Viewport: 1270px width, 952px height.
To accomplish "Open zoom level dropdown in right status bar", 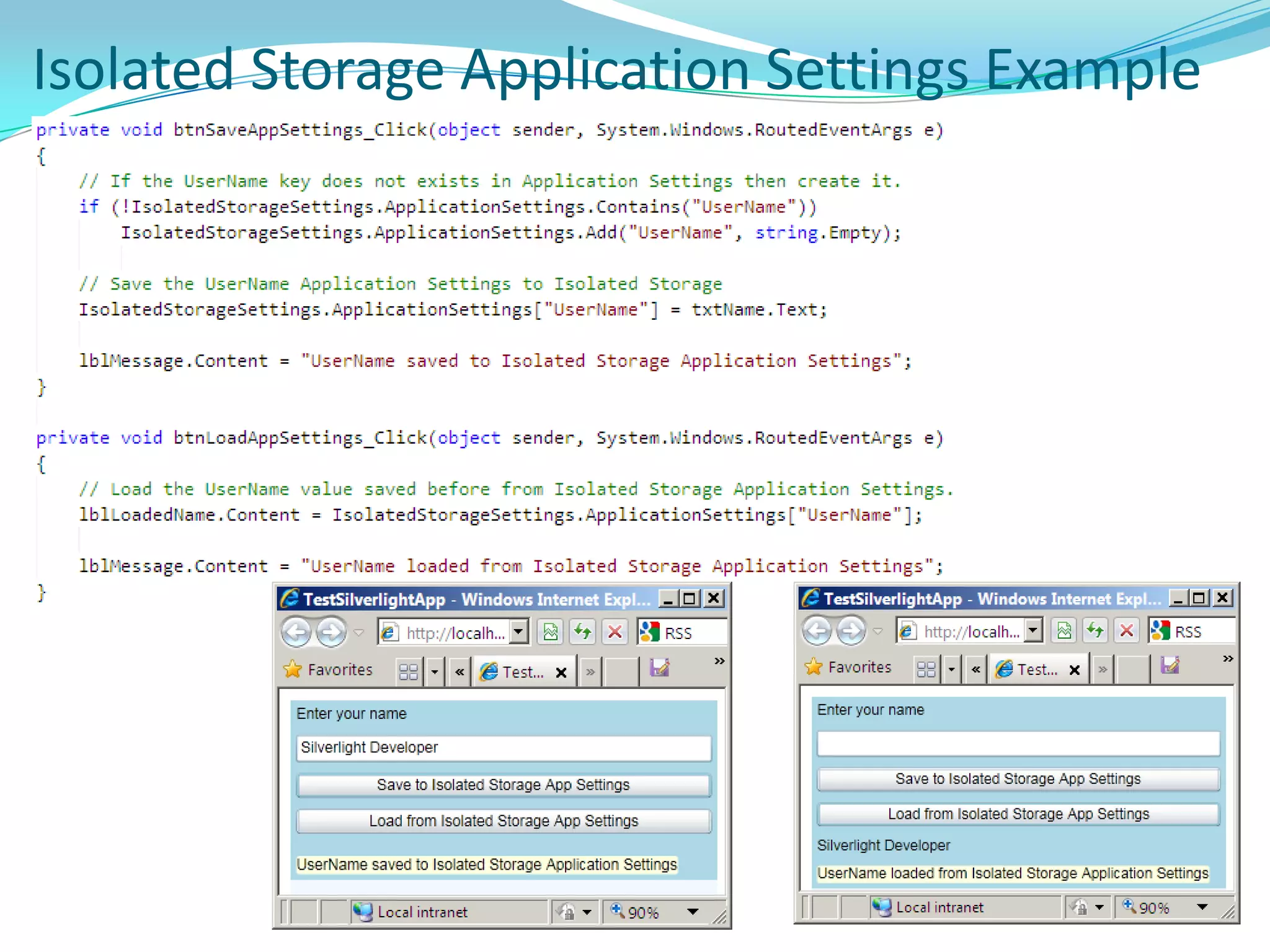I will [1202, 907].
